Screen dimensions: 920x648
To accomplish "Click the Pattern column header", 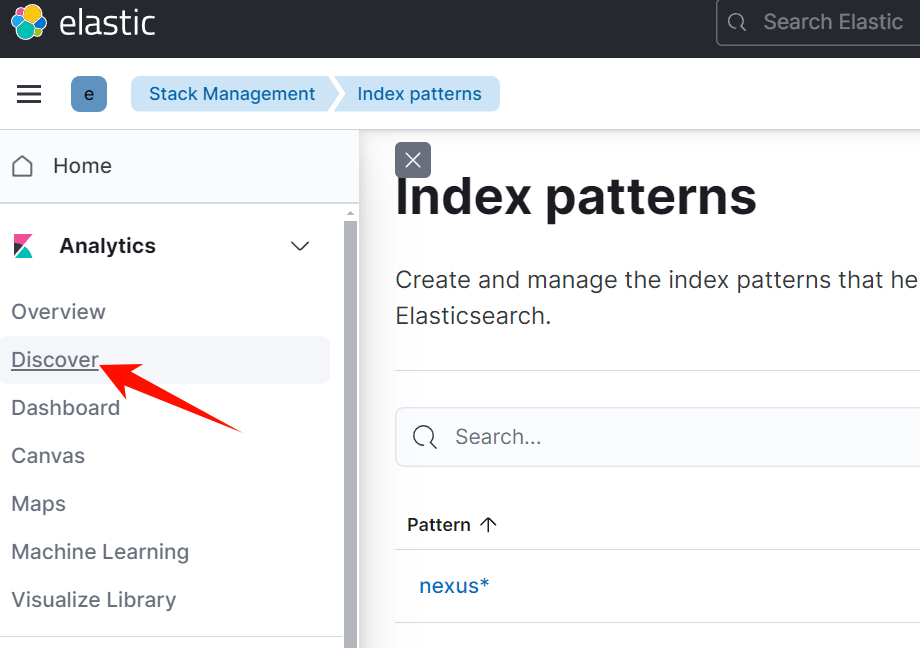I will click(x=452, y=524).
